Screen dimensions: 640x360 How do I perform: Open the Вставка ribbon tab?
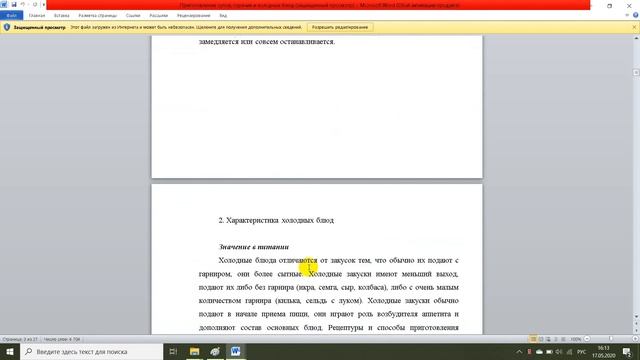[x=62, y=16]
